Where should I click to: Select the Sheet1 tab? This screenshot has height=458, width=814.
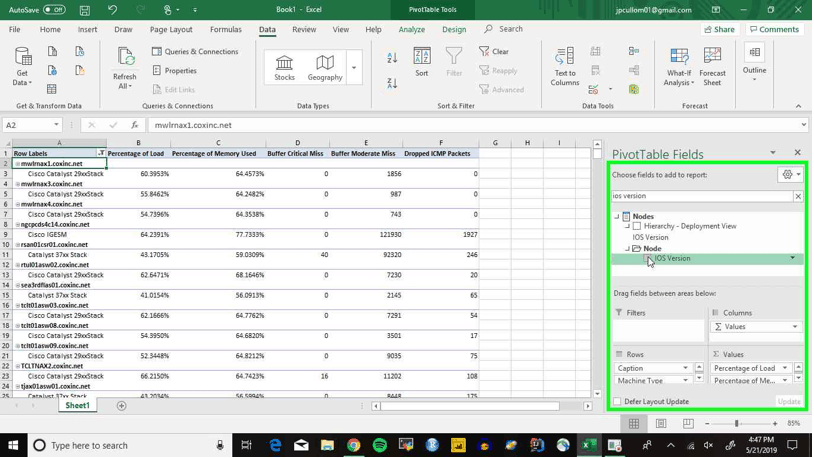77,406
